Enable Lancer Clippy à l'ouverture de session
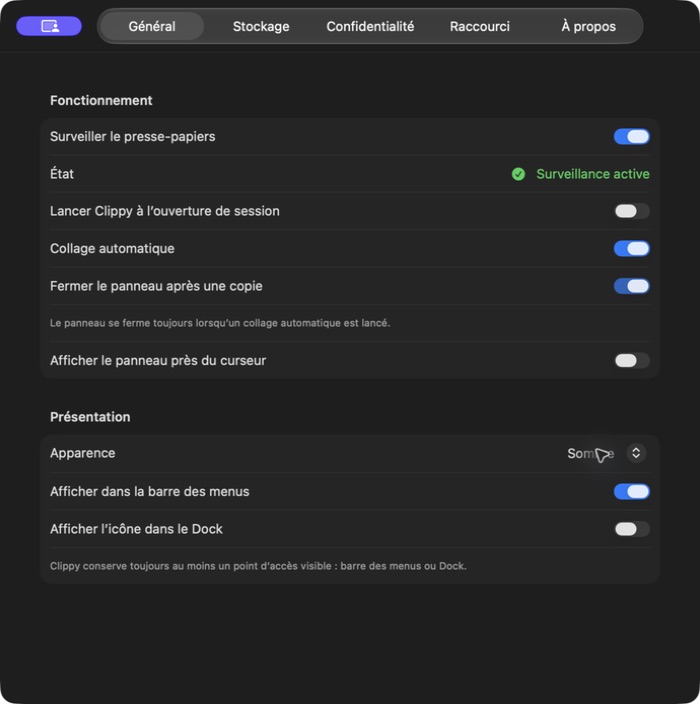The image size is (700, 704). pos(631,211)
